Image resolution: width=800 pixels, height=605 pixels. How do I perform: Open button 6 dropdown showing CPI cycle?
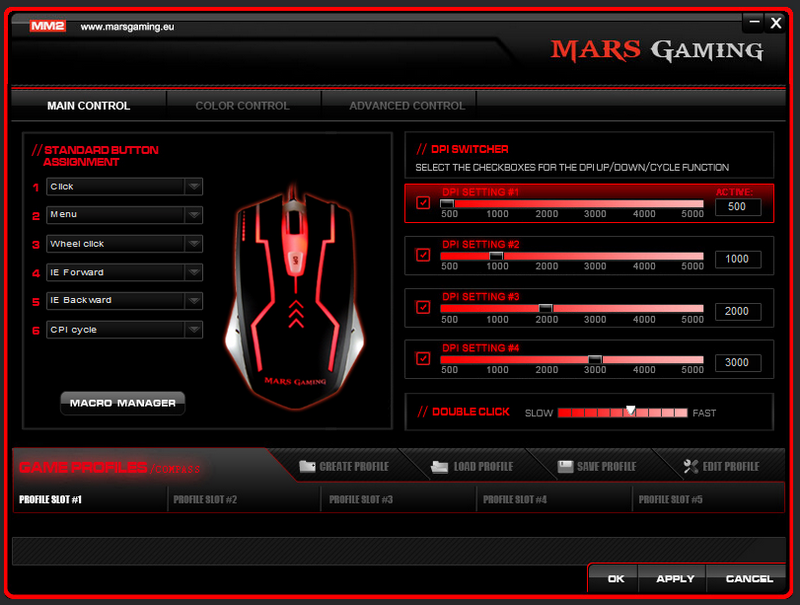124,330
